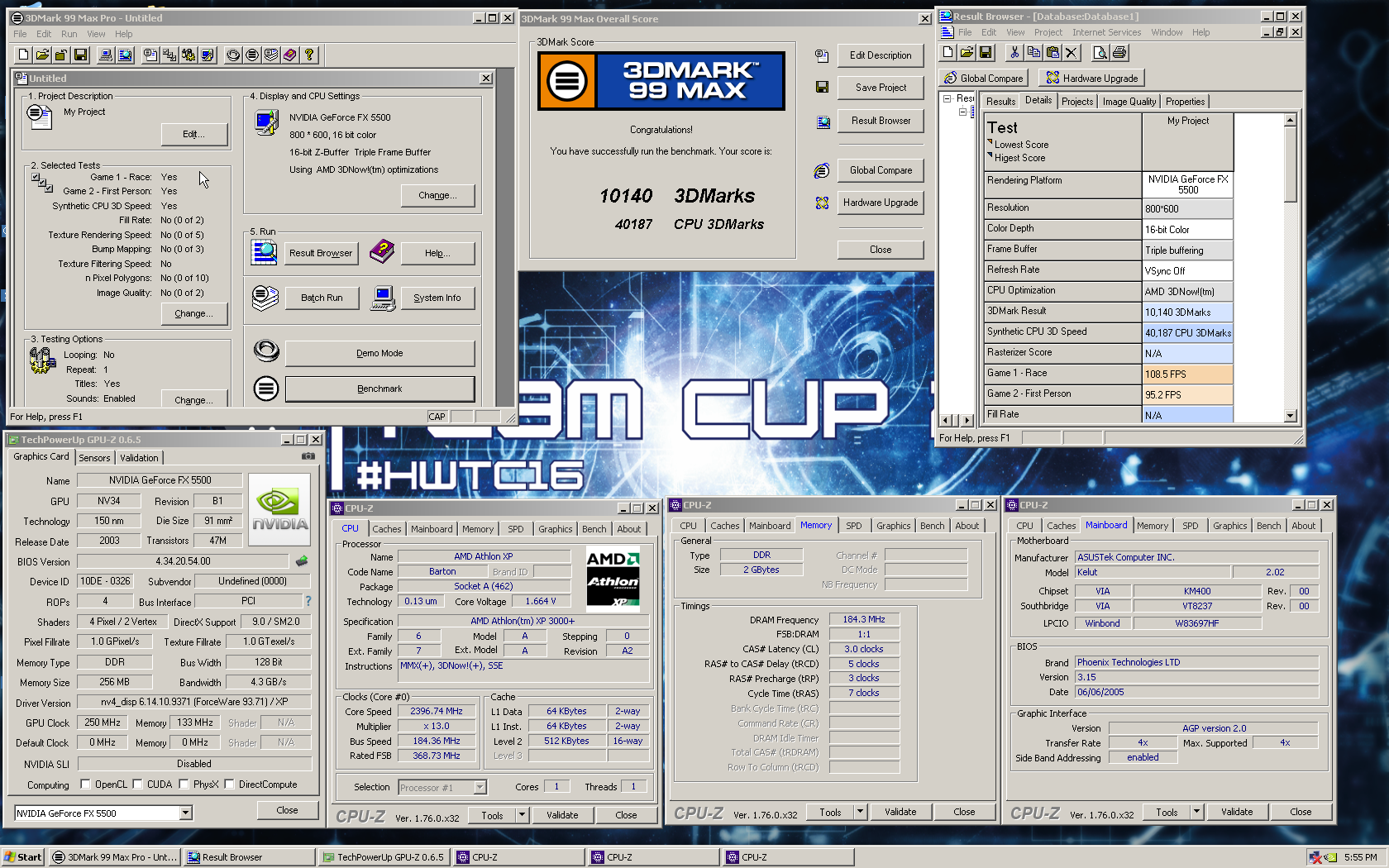Open Tools dropdown arrow in Mainboard tab CPU-Z
The height and width of the screenshot is (868, 1389).
(x=1197, y=812)
